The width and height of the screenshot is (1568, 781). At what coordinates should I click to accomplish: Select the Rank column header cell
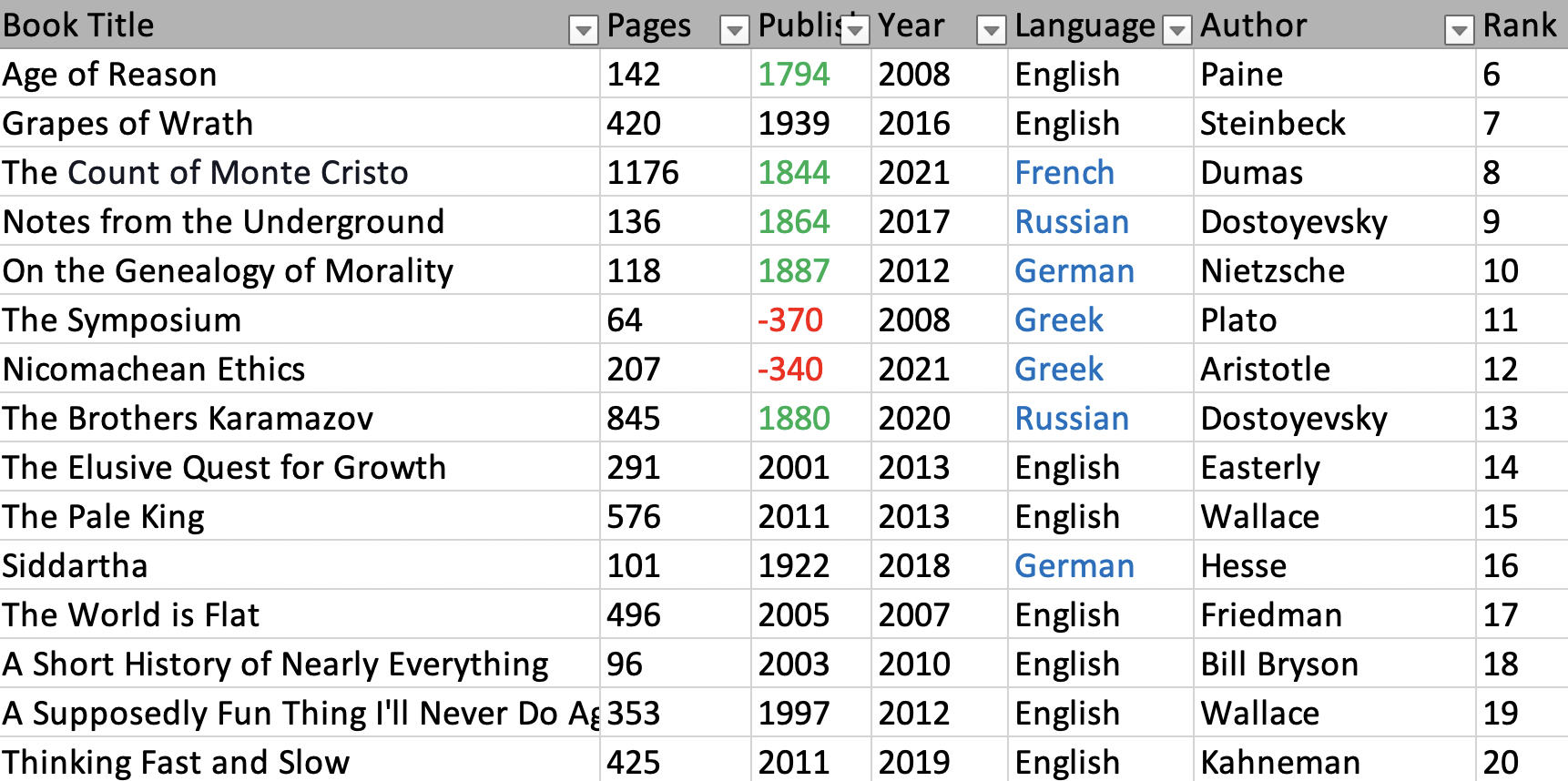tap(1519, 25)
